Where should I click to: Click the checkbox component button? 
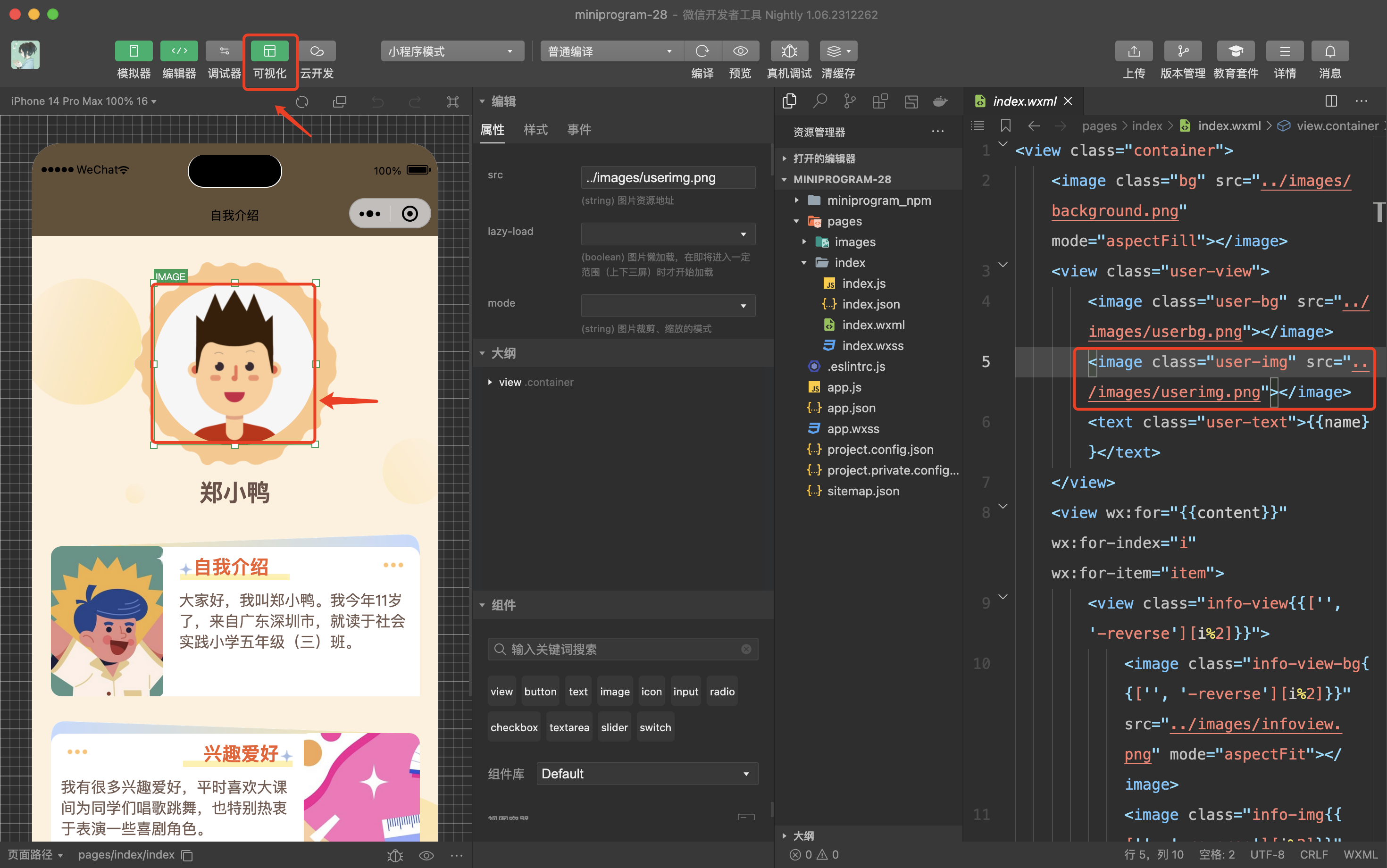click(514, 727)
